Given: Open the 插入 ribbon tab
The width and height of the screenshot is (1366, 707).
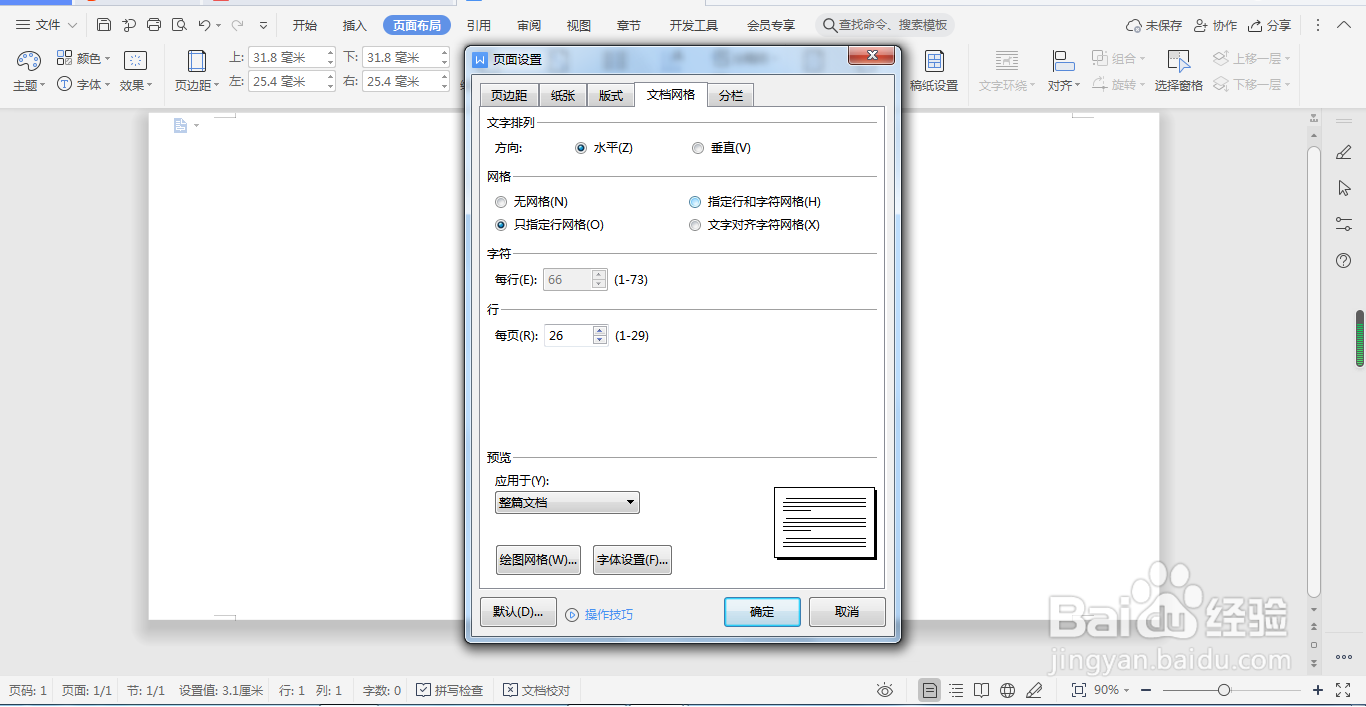Looking at the screenshot, I should click(x=354, y=25).
